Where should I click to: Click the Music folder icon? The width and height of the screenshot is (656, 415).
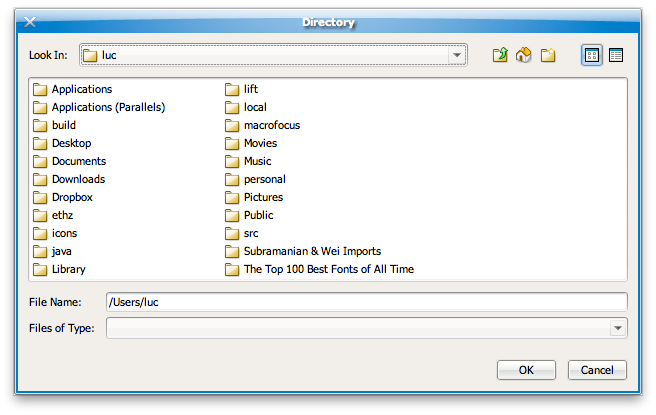[x=232, y=161]
